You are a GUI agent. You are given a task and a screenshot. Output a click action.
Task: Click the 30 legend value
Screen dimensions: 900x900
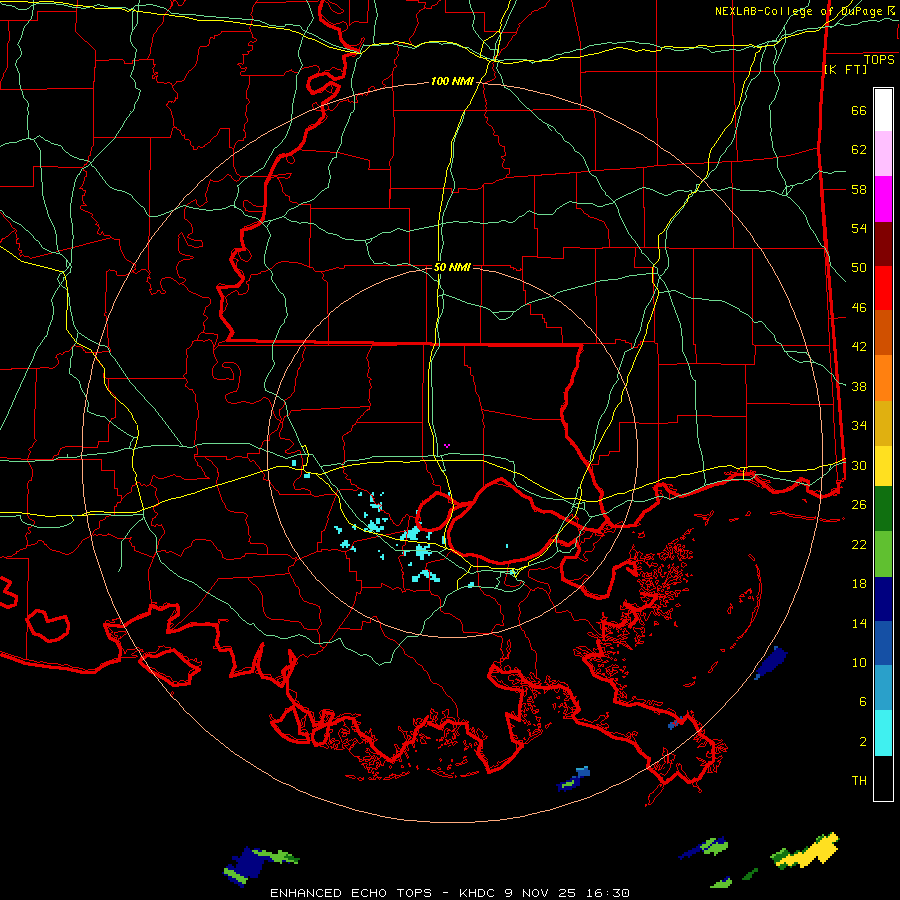pos(859,465)
